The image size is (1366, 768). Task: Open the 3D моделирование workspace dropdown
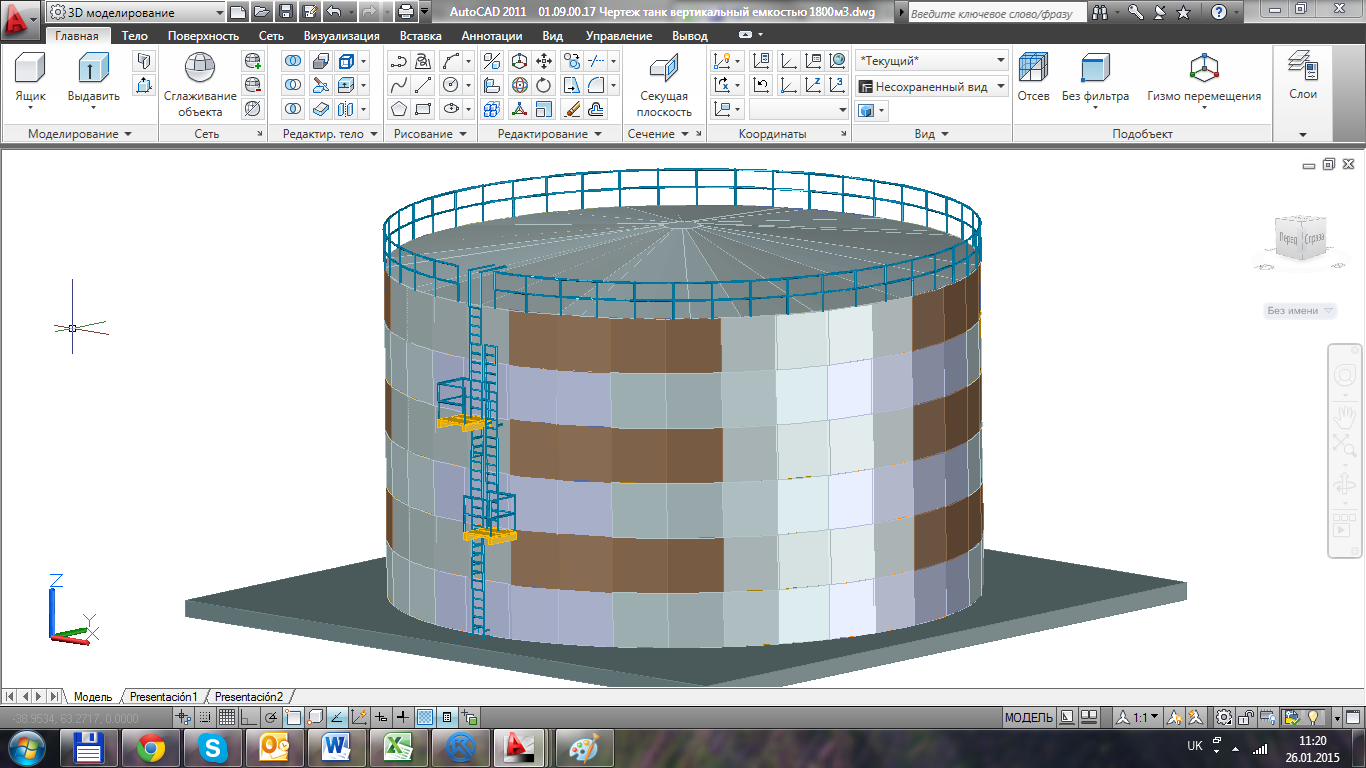[x=135, y=13]
